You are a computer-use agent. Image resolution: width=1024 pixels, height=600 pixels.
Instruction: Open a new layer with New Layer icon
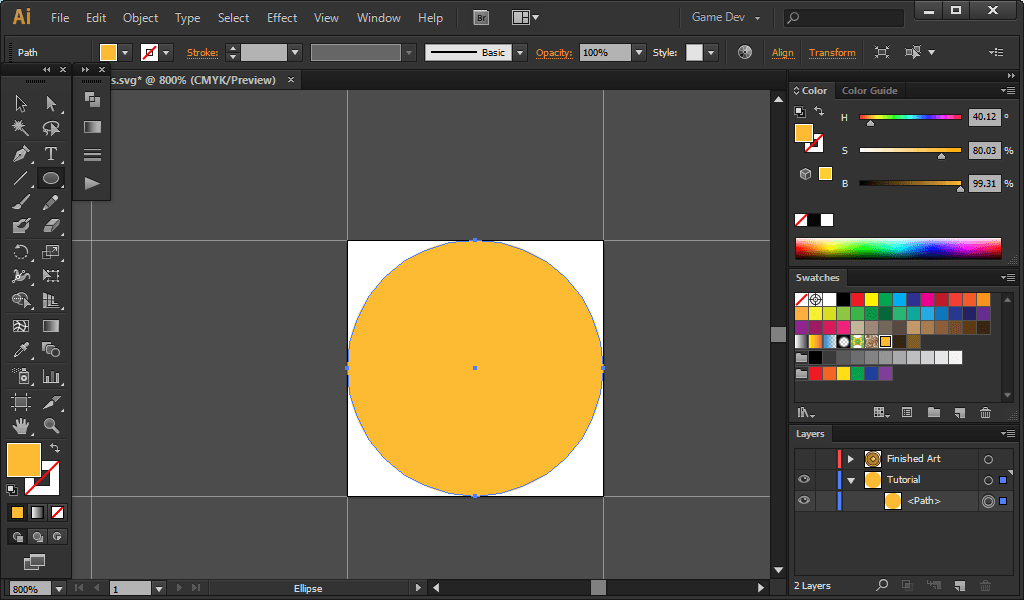(959, 585)
